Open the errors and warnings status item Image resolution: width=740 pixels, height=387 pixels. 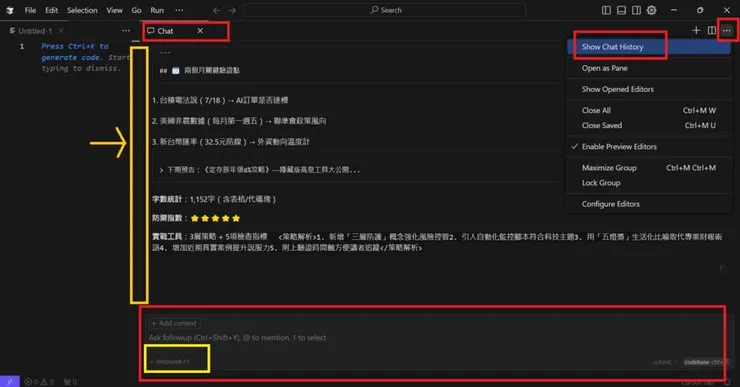[x=39, y=382]
